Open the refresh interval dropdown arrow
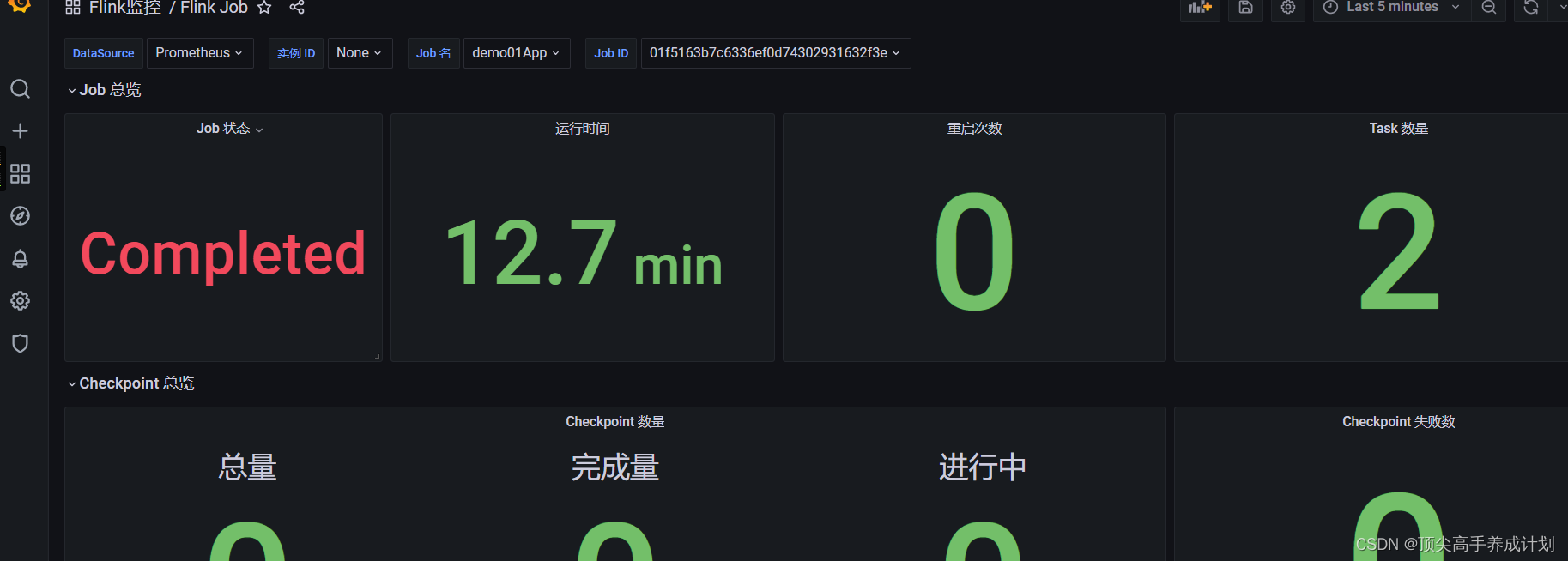 pyautogui.click(x=1562, y=8)
